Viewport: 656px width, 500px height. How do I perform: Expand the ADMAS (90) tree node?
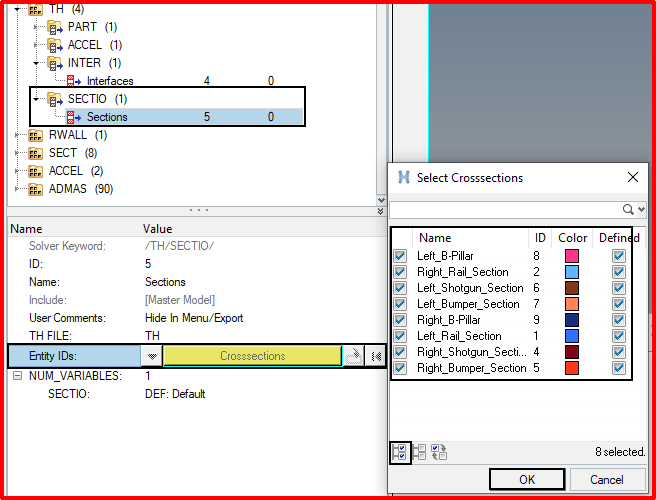[18, 189]
